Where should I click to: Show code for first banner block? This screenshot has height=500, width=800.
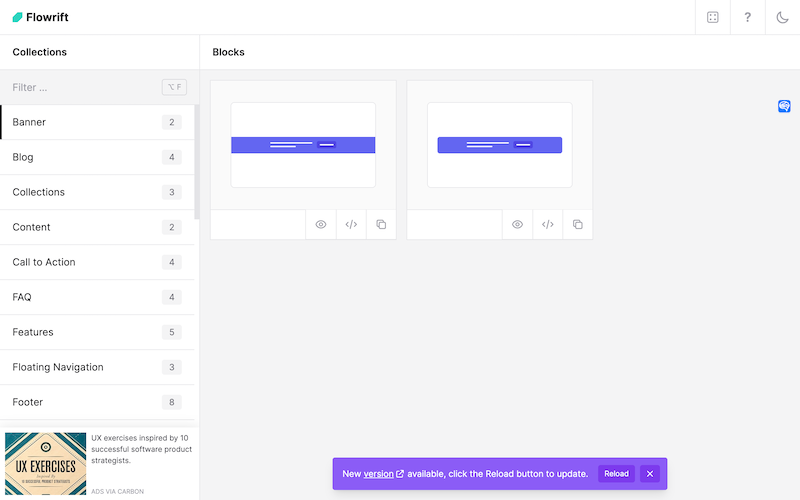[351, 225]
